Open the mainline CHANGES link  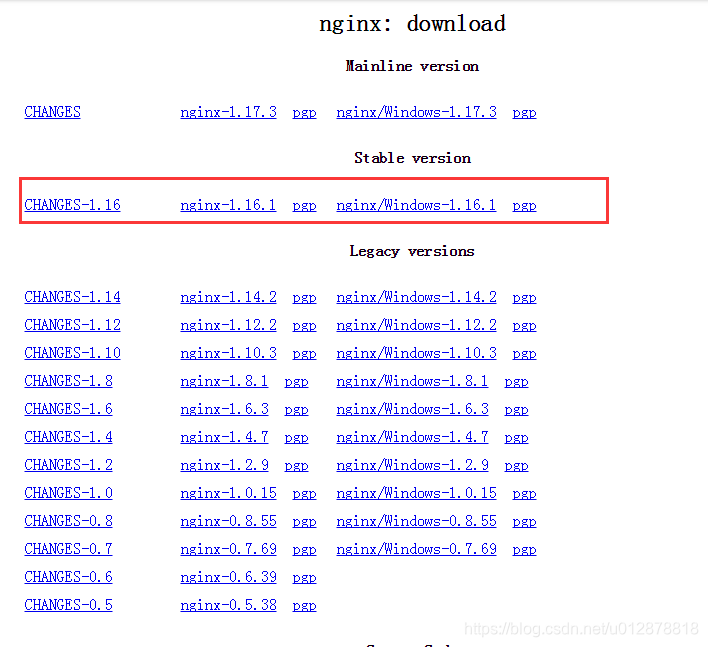pyautogui.click(x=52, y=112)
